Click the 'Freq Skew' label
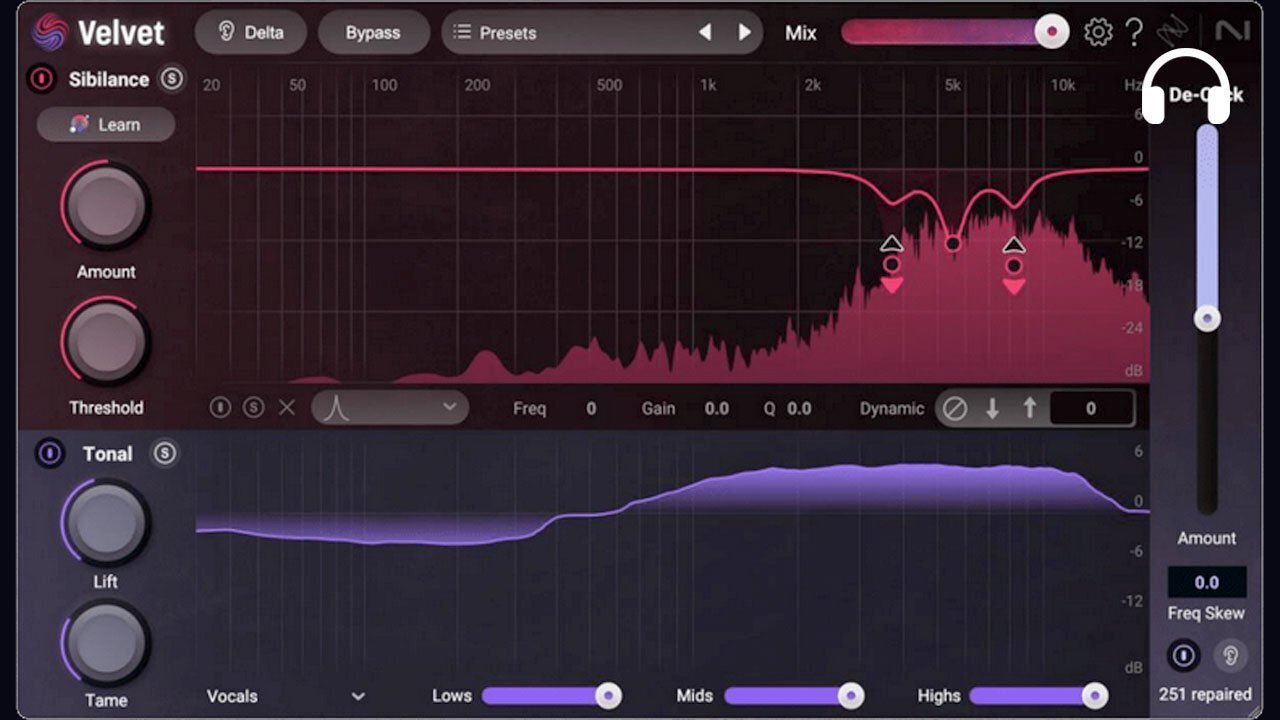This screenshot has height=720, width=1280. 1206,613
